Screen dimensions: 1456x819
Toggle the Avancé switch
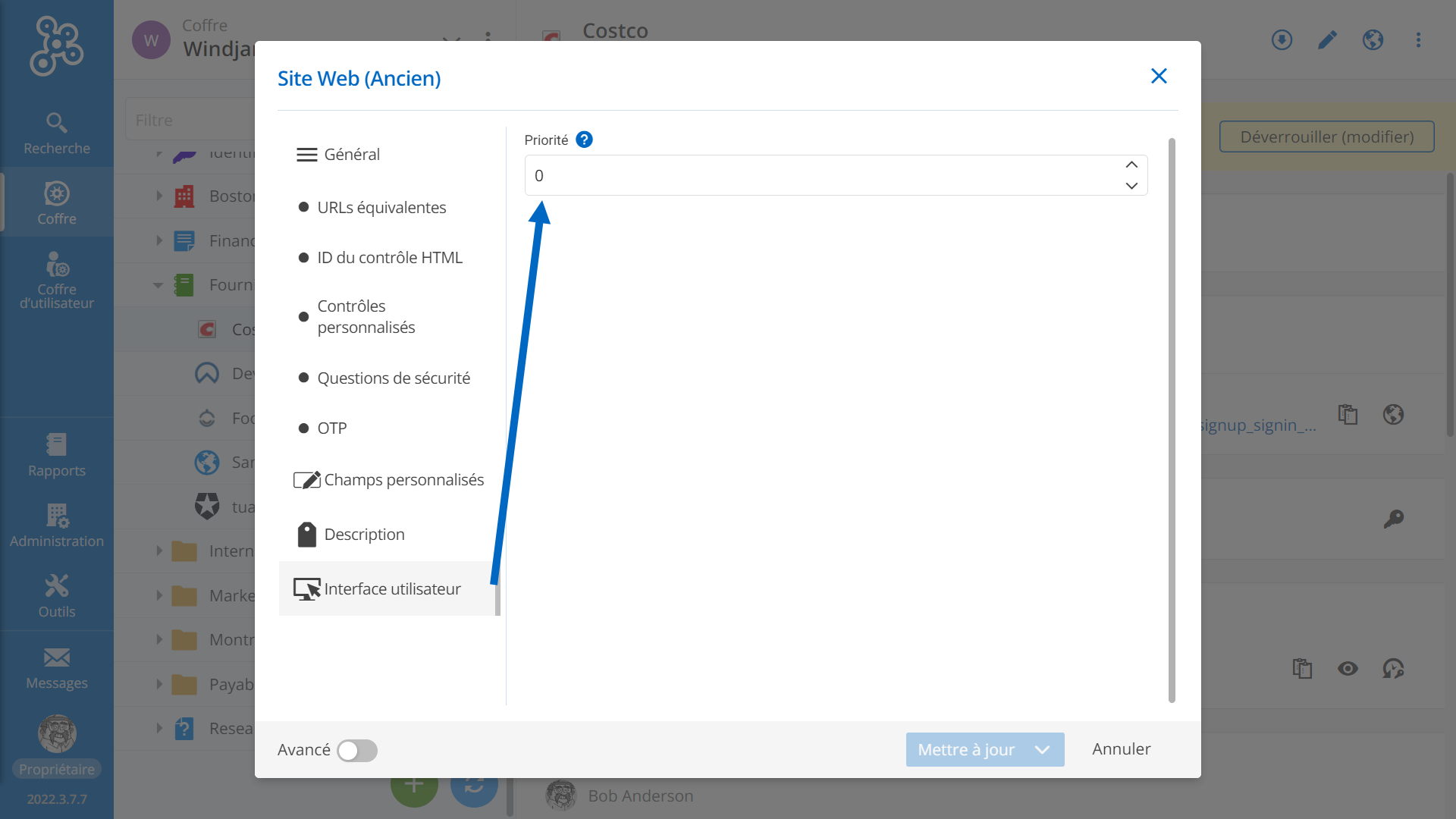[x=357, y=750]
